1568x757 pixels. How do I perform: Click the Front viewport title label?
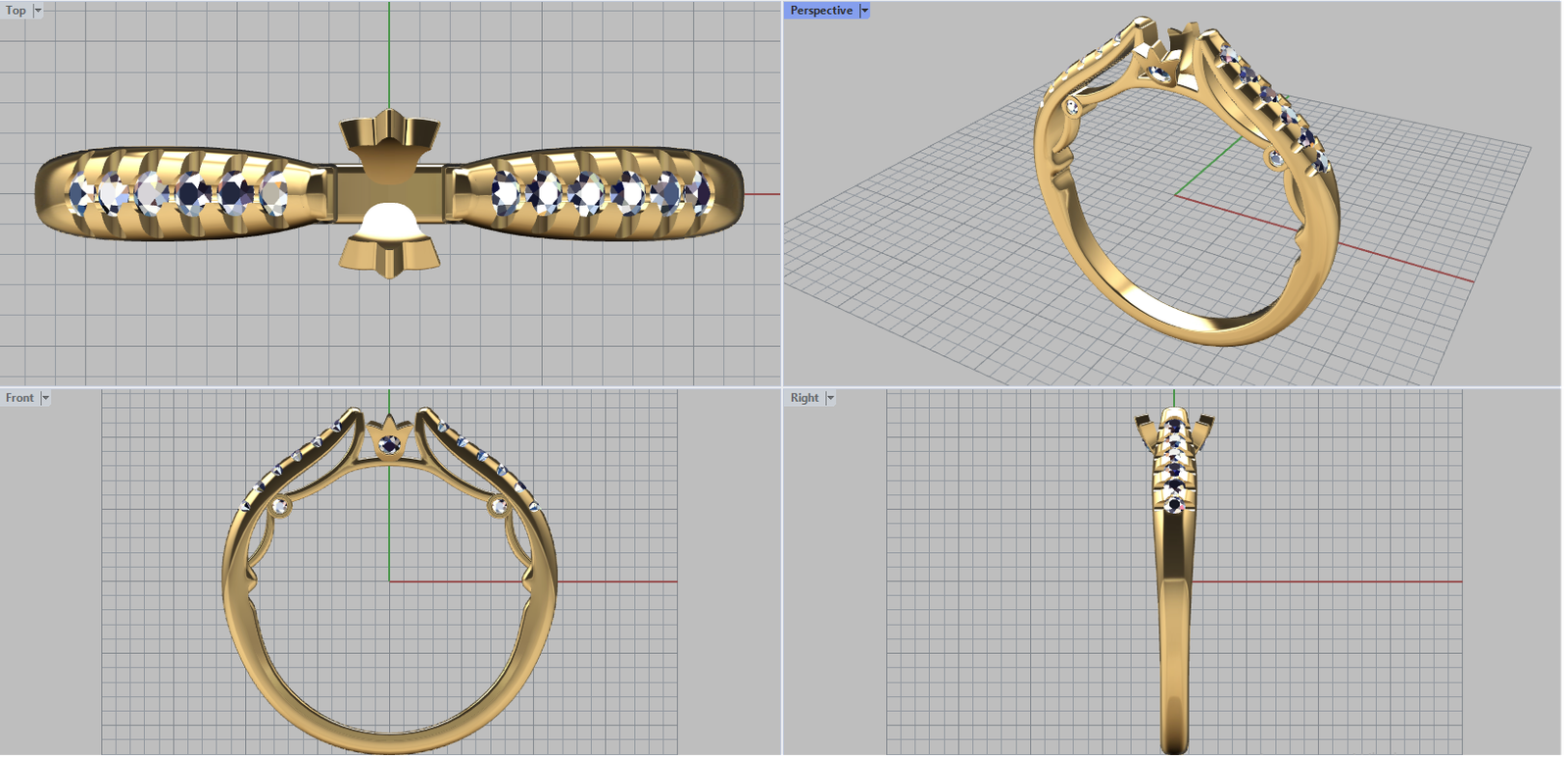pos(20,398)
